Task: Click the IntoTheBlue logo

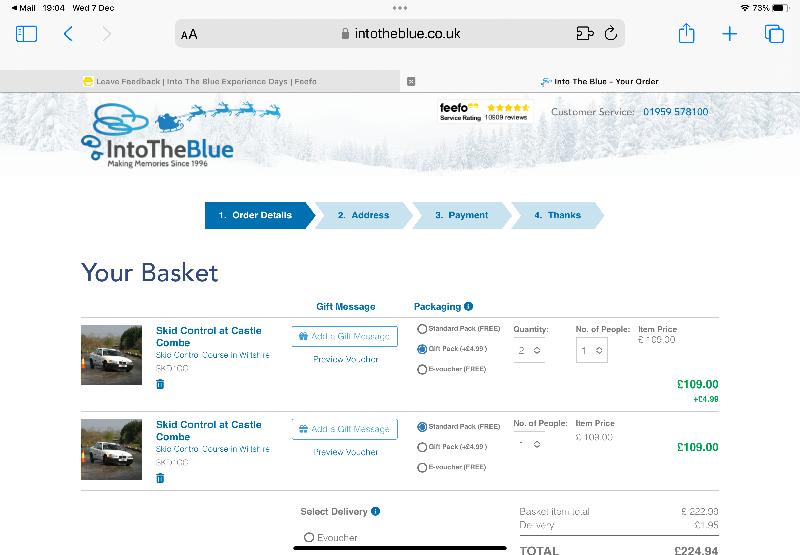Action: click(158, 135)
